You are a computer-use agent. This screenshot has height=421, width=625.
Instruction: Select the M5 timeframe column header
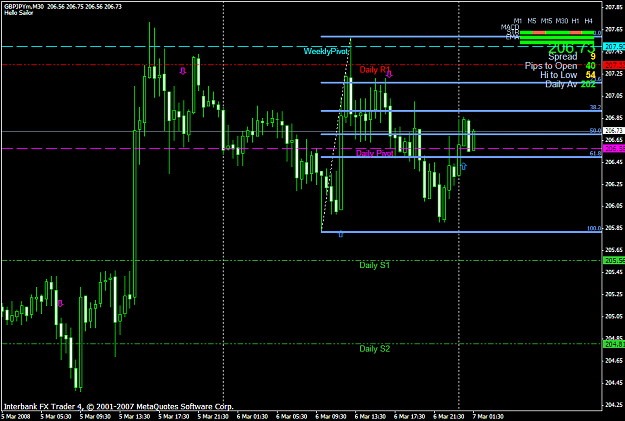click(532, 21)
